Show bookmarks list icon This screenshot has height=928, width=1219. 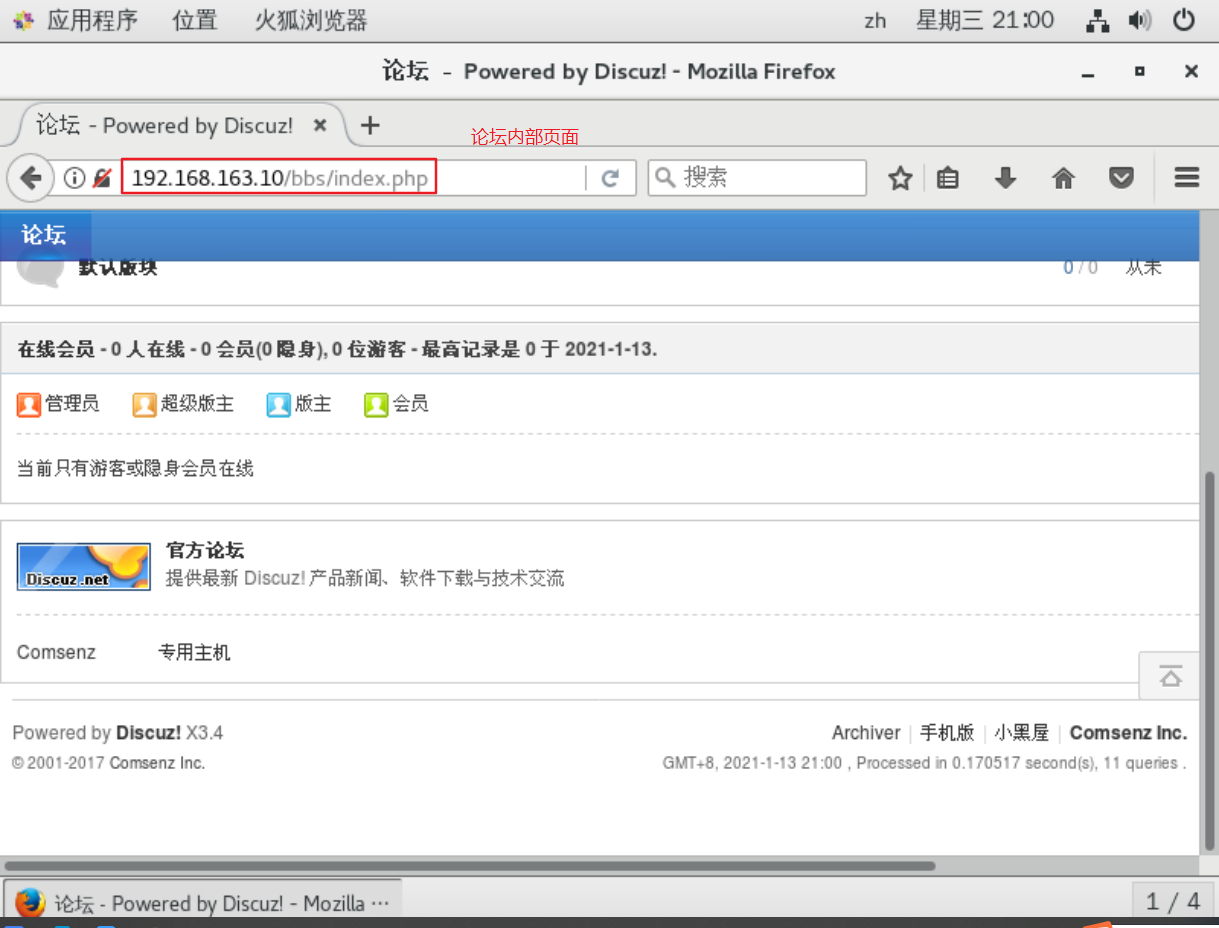pos(948,178)
